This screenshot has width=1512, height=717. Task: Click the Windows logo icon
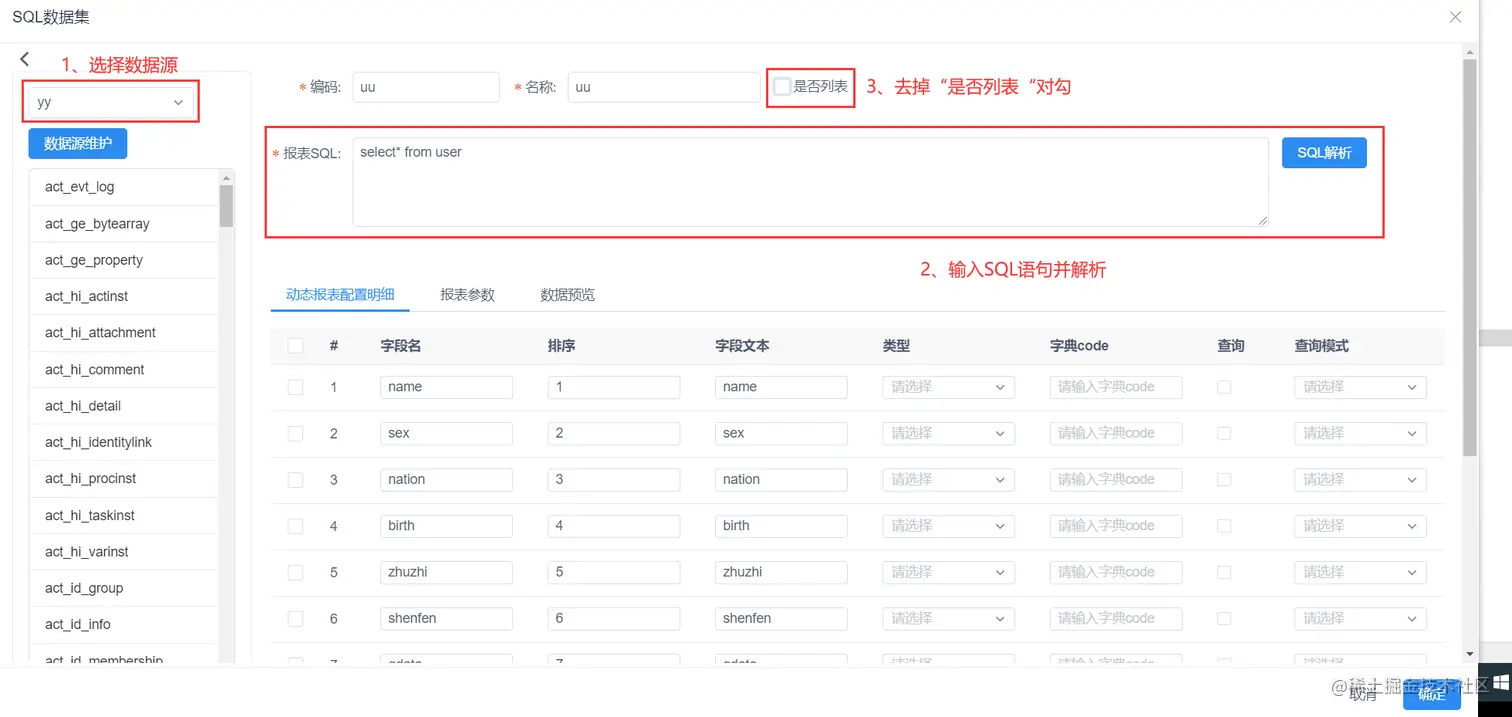coord(1500,683)
